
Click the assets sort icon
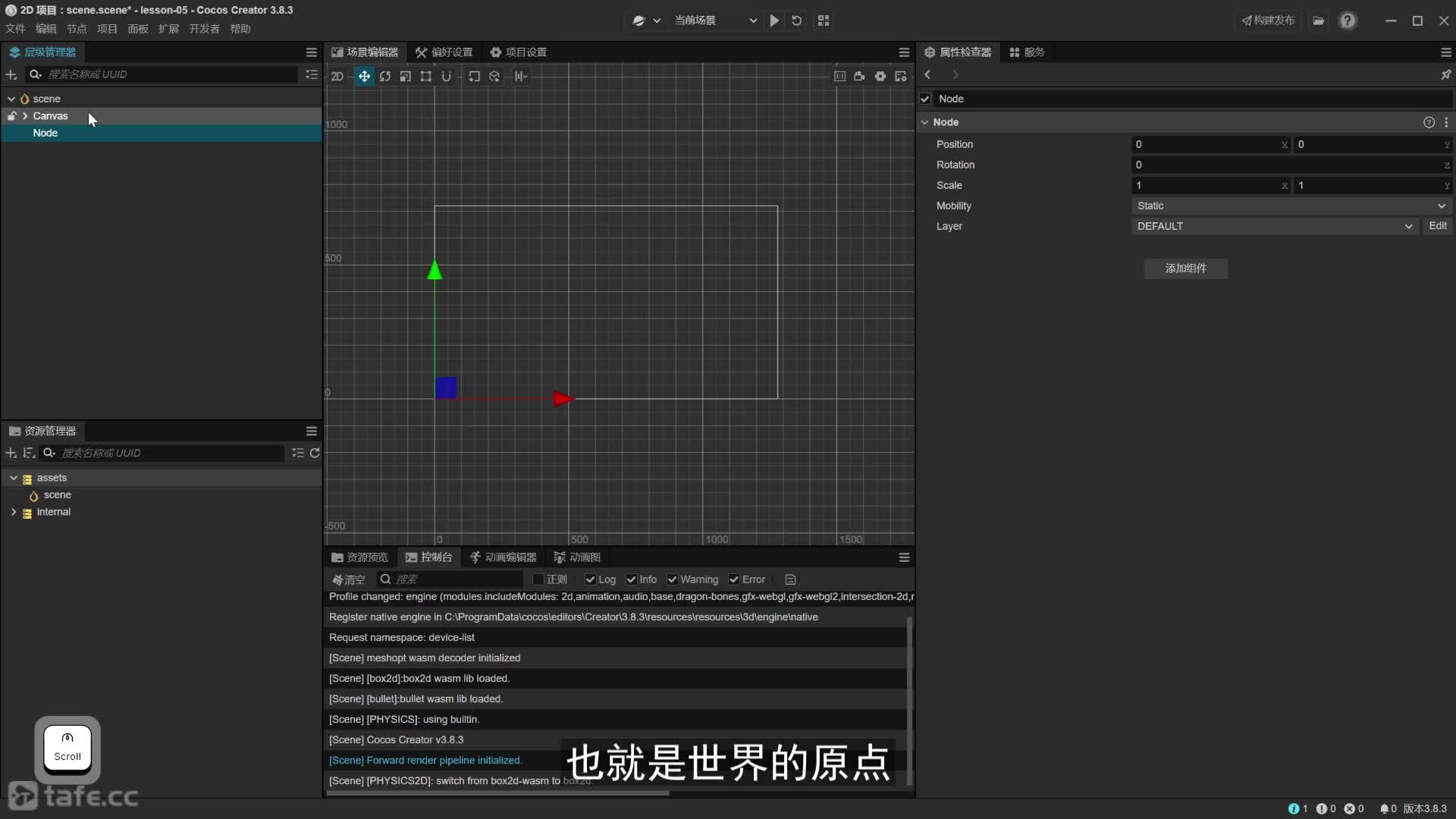[29, 453]
